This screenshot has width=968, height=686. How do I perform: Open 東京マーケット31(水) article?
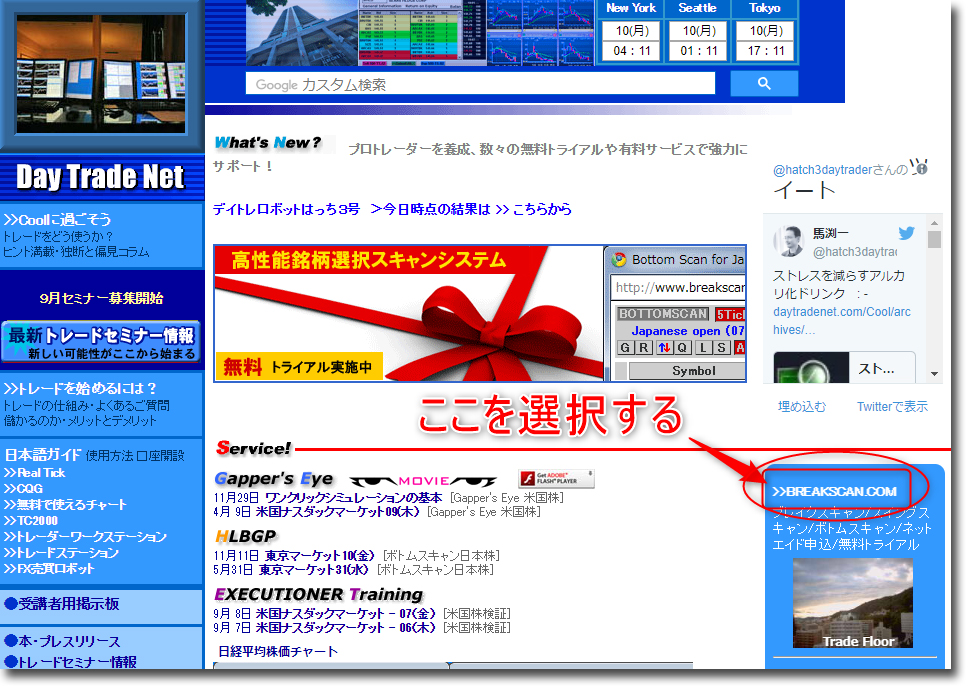314,569
